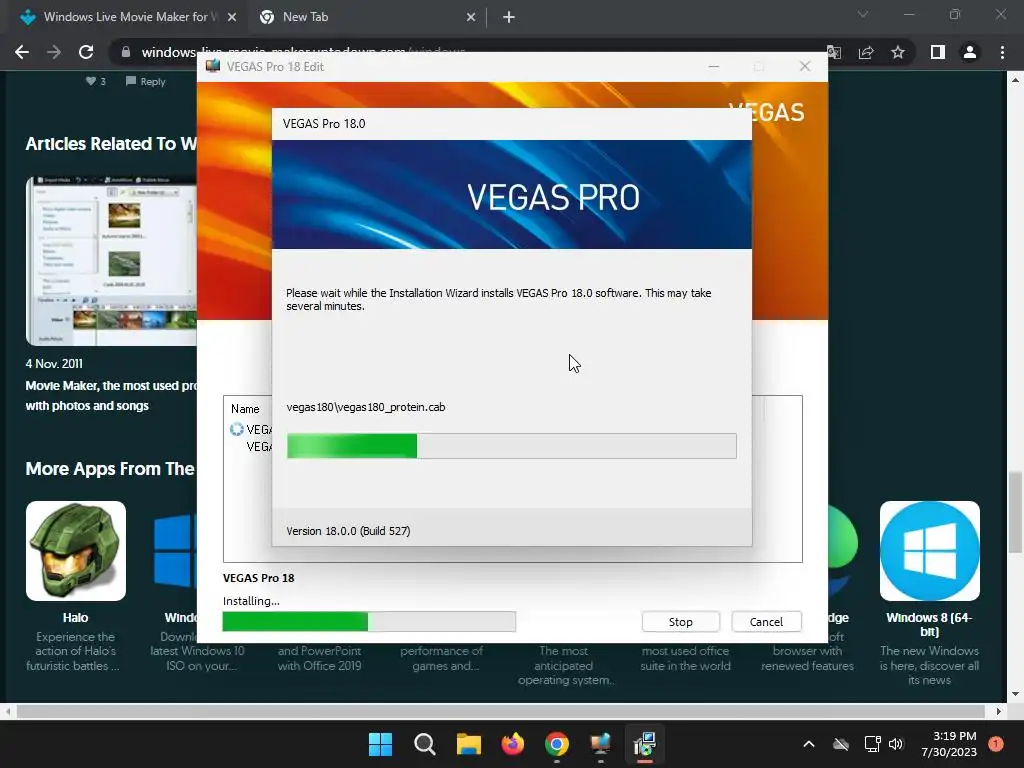This screenshot has height=768, width=1024.
Task: Open taskbar Search magnifier
Action: (x=424, y=744)
